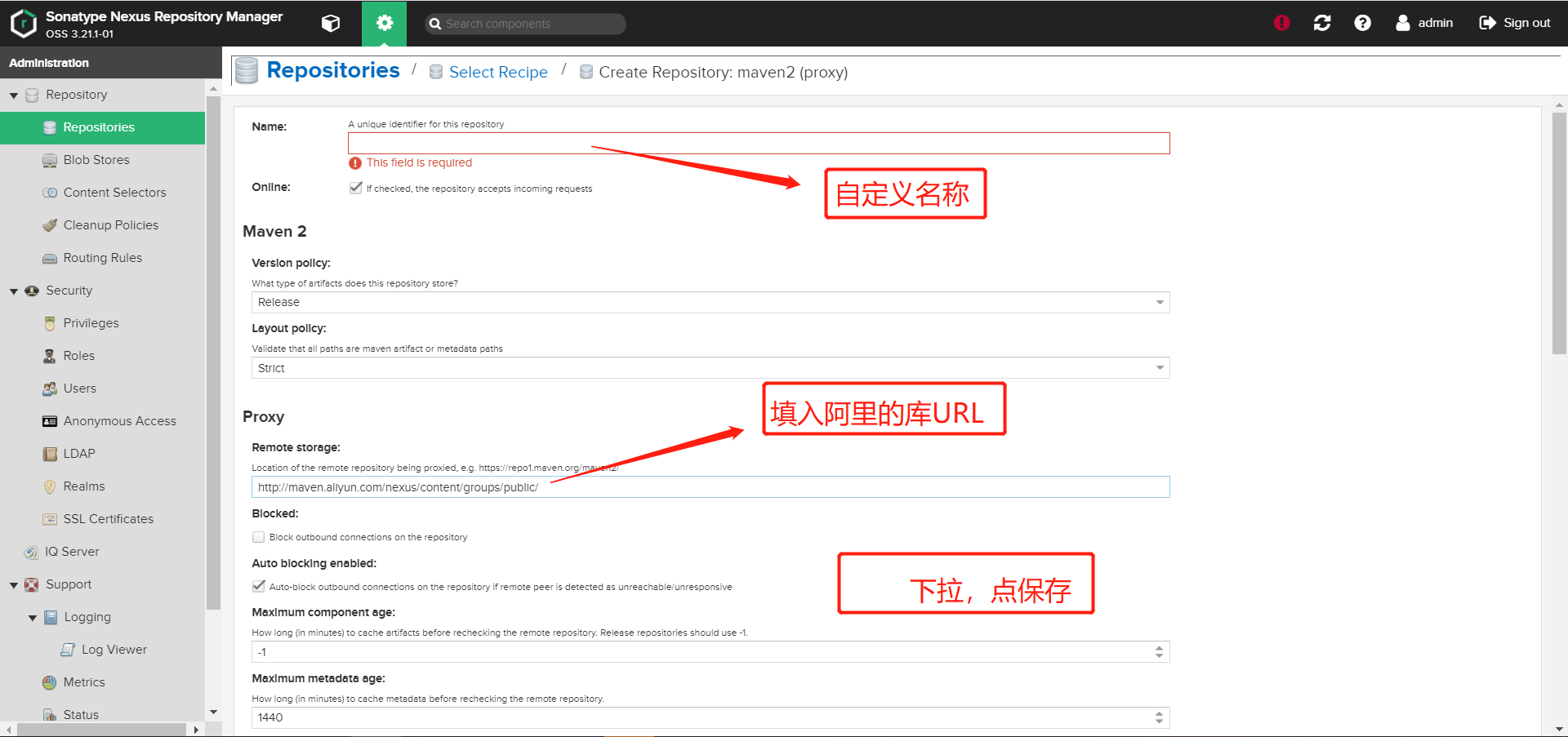1568x737 pixels.
Task: Click the main form vertical scrollbar
Action: [1560, 233]
